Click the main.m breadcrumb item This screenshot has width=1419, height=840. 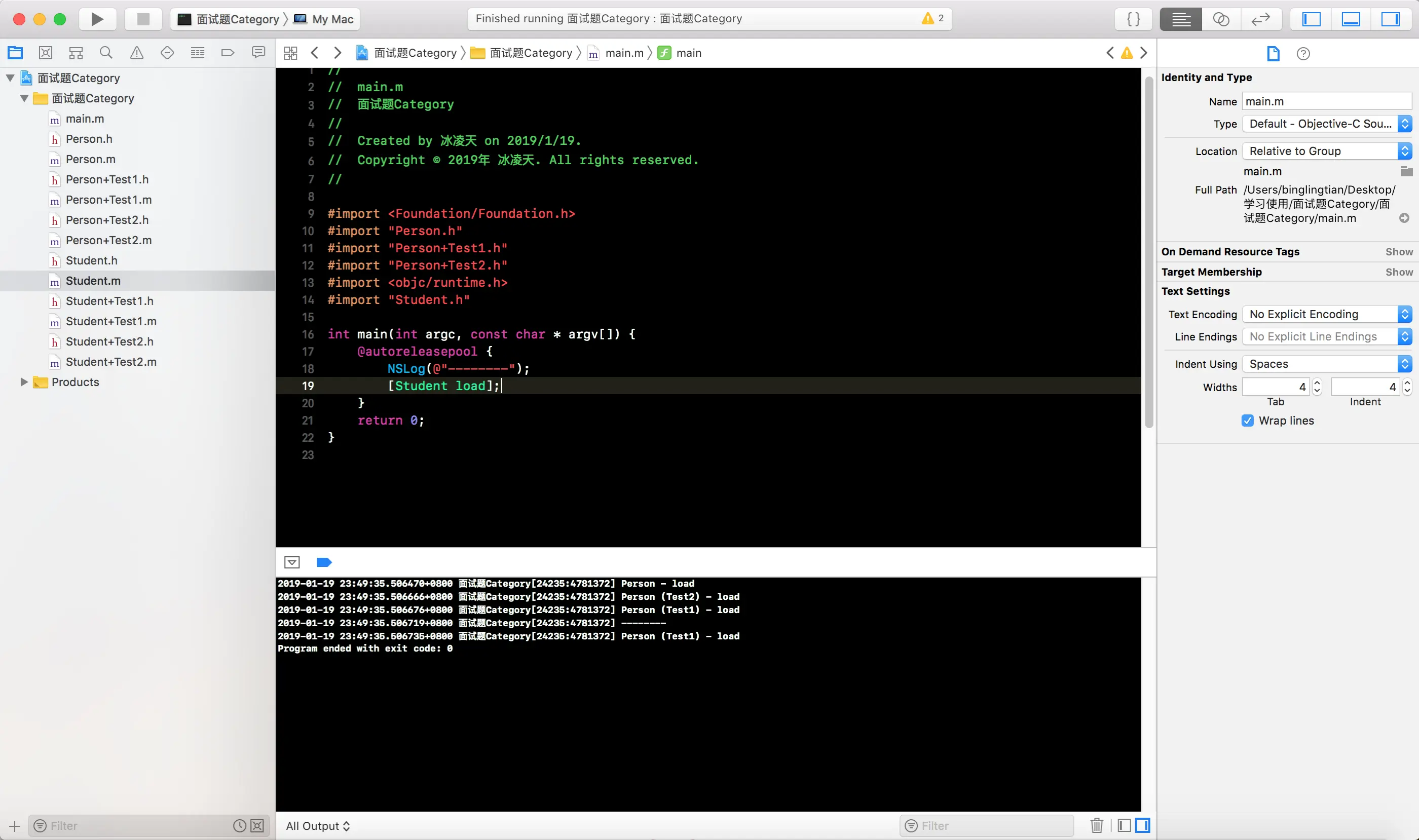[x=624, y=53]
